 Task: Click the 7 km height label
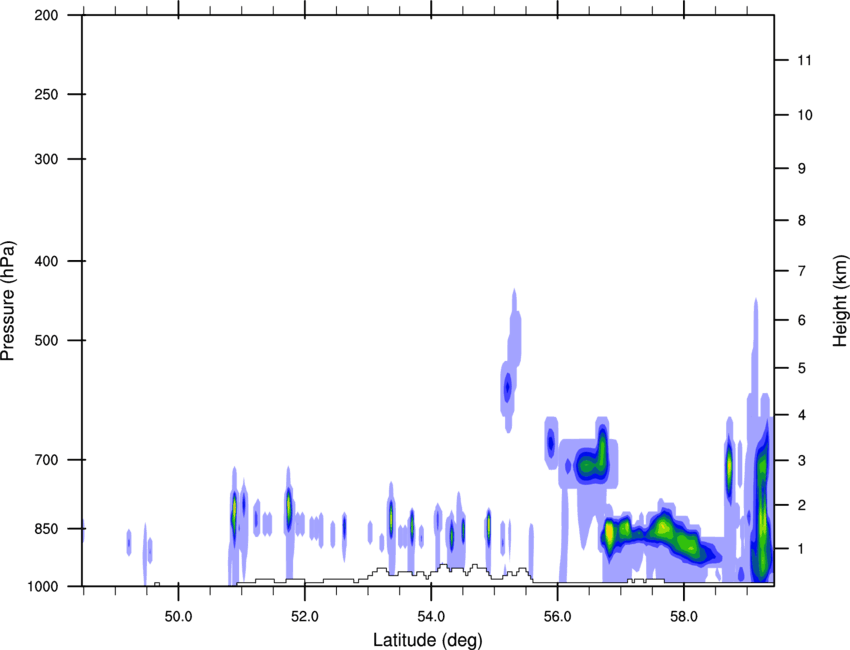[802, 271]
